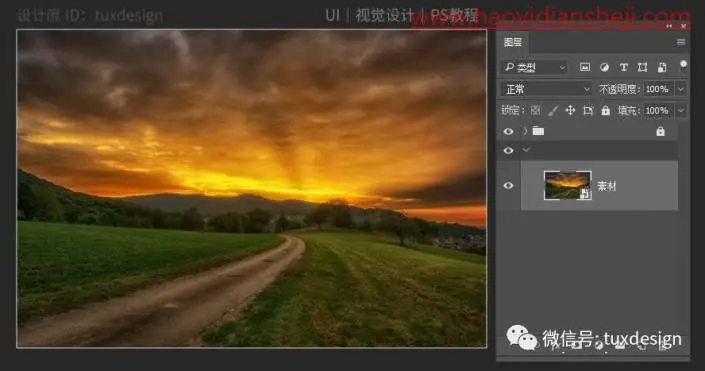Filter layers by smart object icon
Screen dimensions: 705x371
(x=662, y=67)
